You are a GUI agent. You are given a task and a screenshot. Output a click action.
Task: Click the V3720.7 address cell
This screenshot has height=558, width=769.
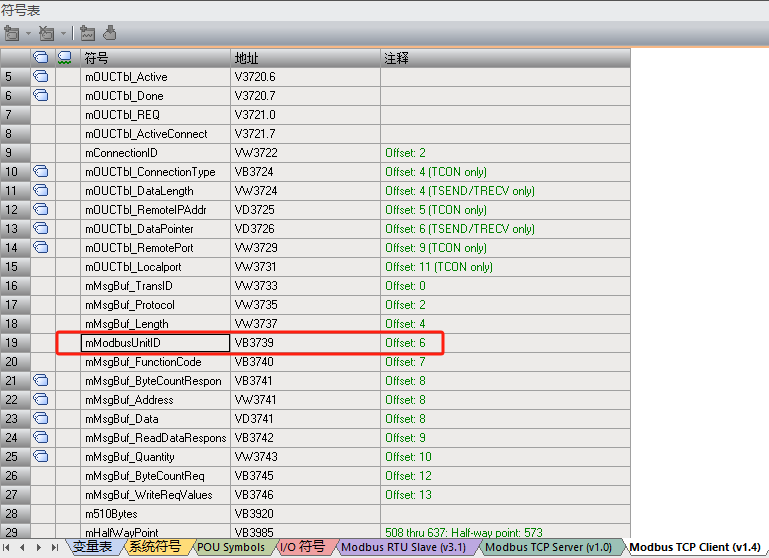[x=306, y=96]
